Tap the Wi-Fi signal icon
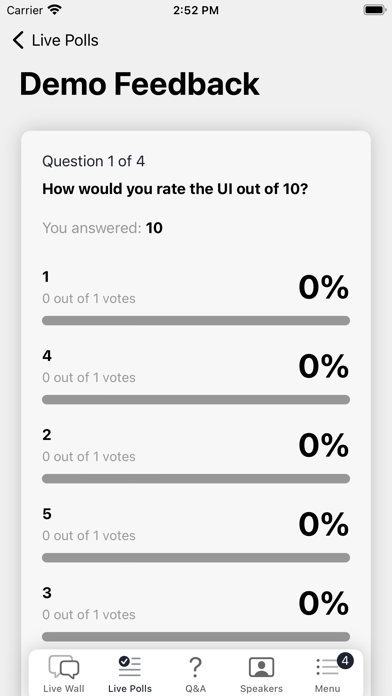This screenshot has width=392, height=696. [x=55, y=10]
